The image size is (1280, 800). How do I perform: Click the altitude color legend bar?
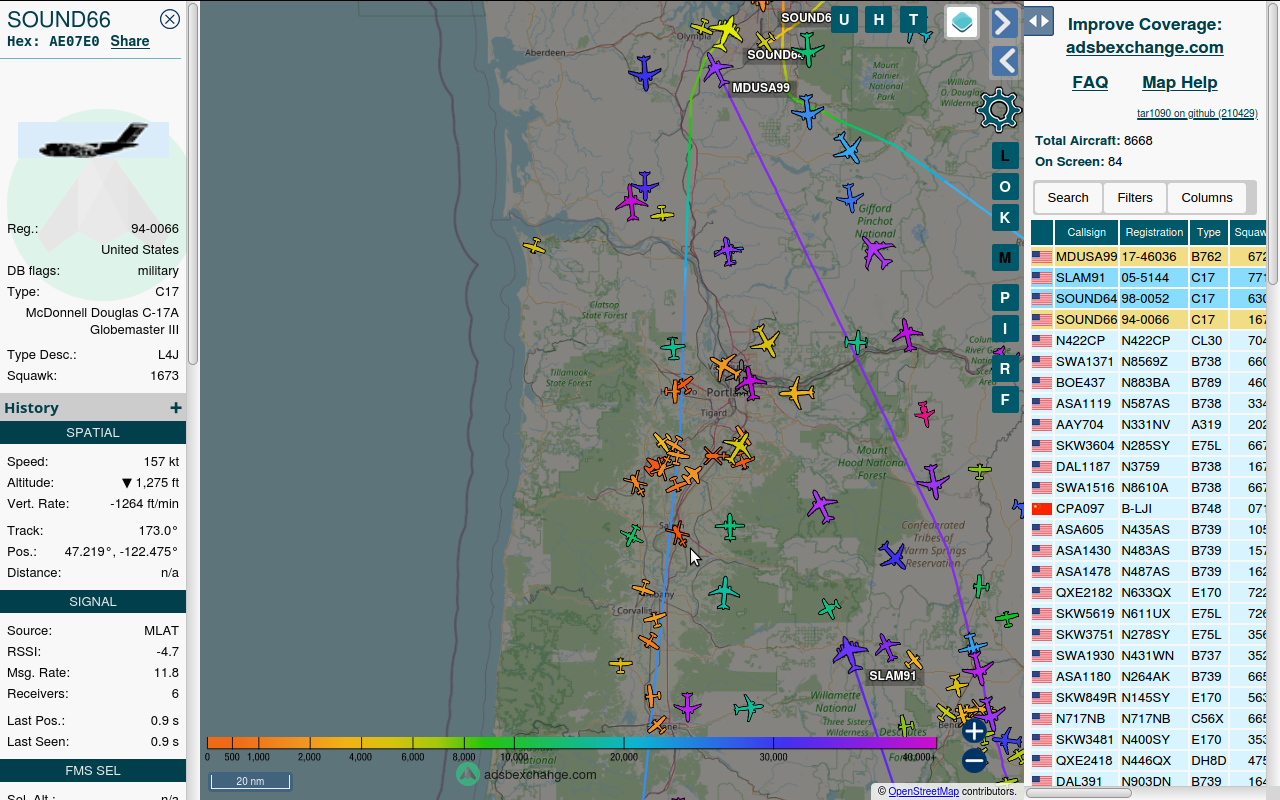coord(571,743)
